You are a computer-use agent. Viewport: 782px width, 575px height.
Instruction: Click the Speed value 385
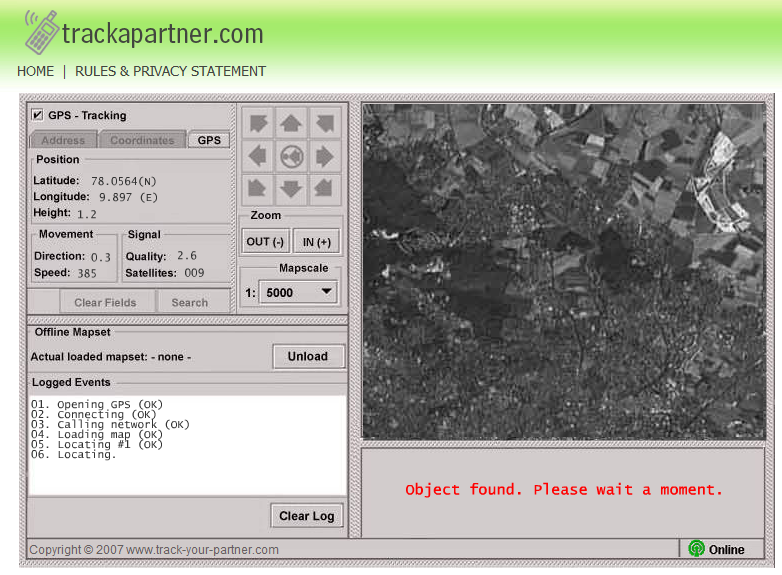87,273
